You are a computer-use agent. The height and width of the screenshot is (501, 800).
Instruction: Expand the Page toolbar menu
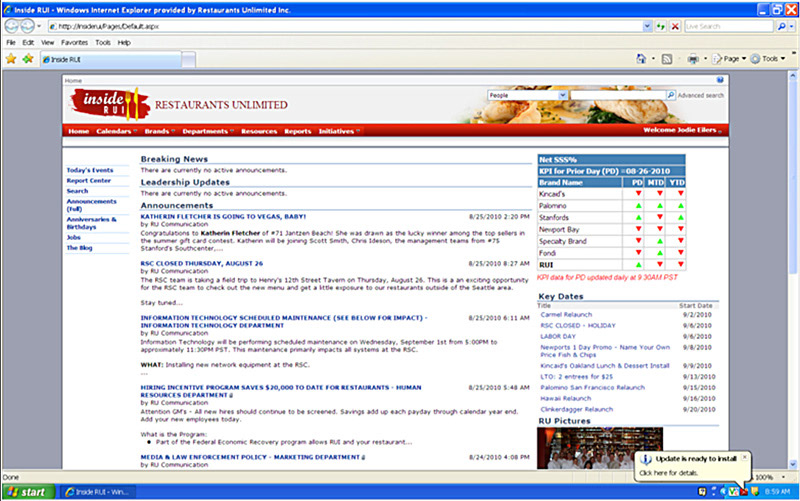[x=730, y=59]
